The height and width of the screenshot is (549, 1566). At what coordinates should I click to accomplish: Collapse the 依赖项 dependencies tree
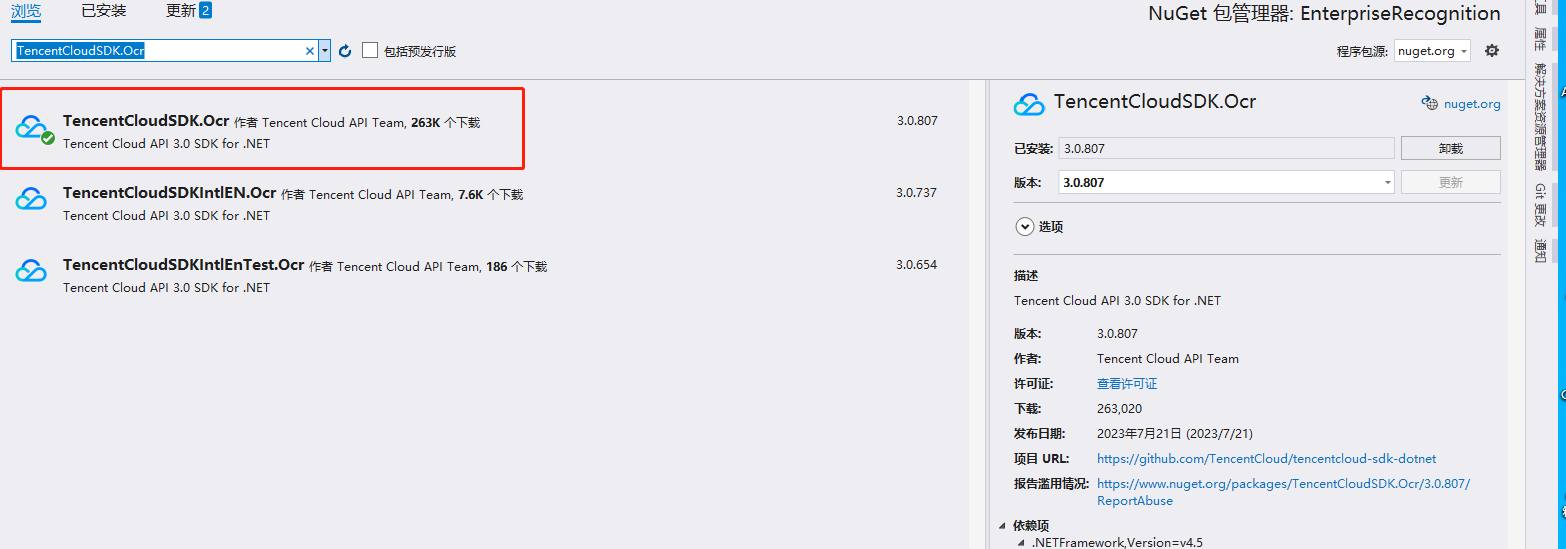pos(1002,526)
